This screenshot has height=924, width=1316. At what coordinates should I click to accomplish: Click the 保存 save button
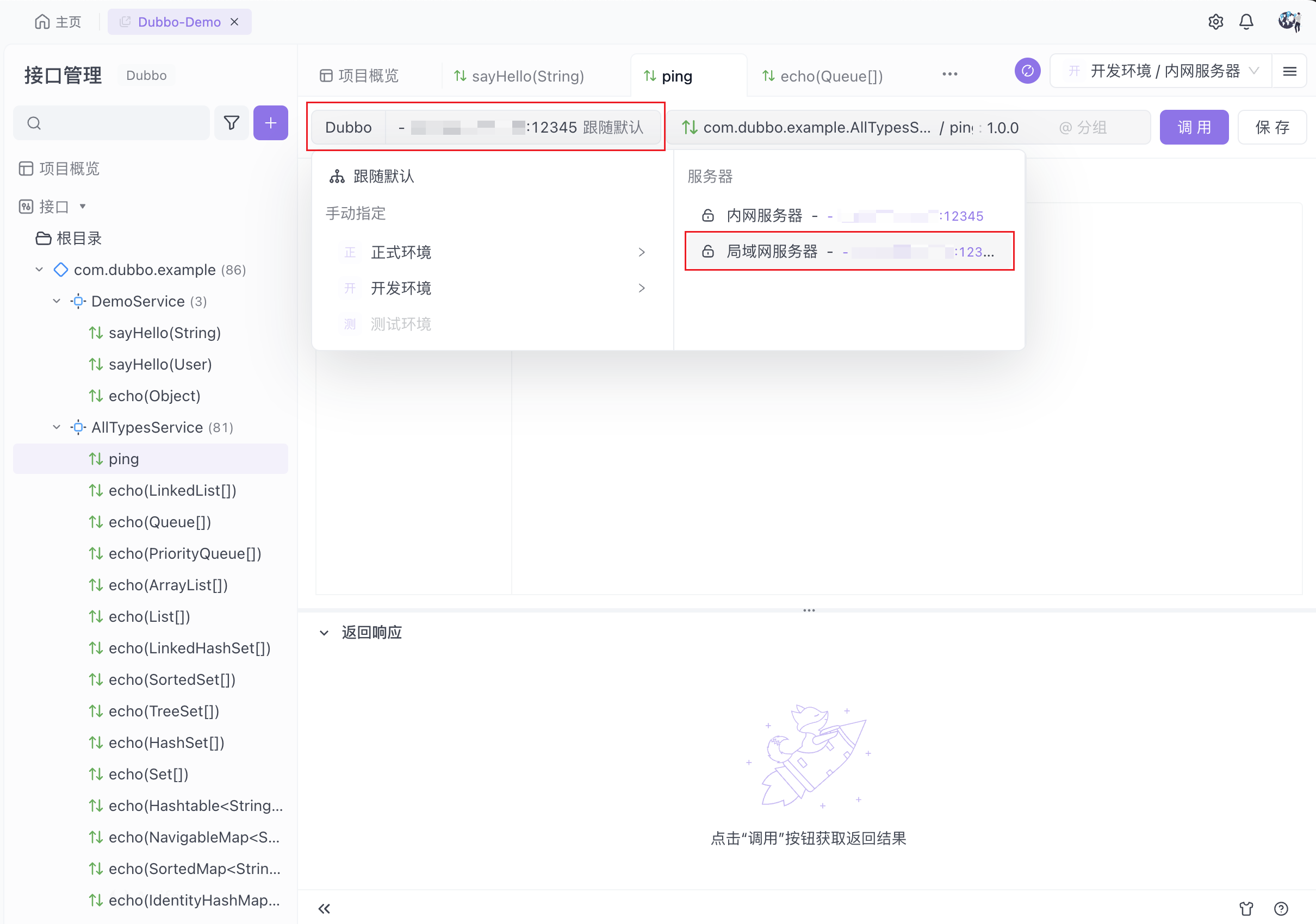tap(1272, 127)
